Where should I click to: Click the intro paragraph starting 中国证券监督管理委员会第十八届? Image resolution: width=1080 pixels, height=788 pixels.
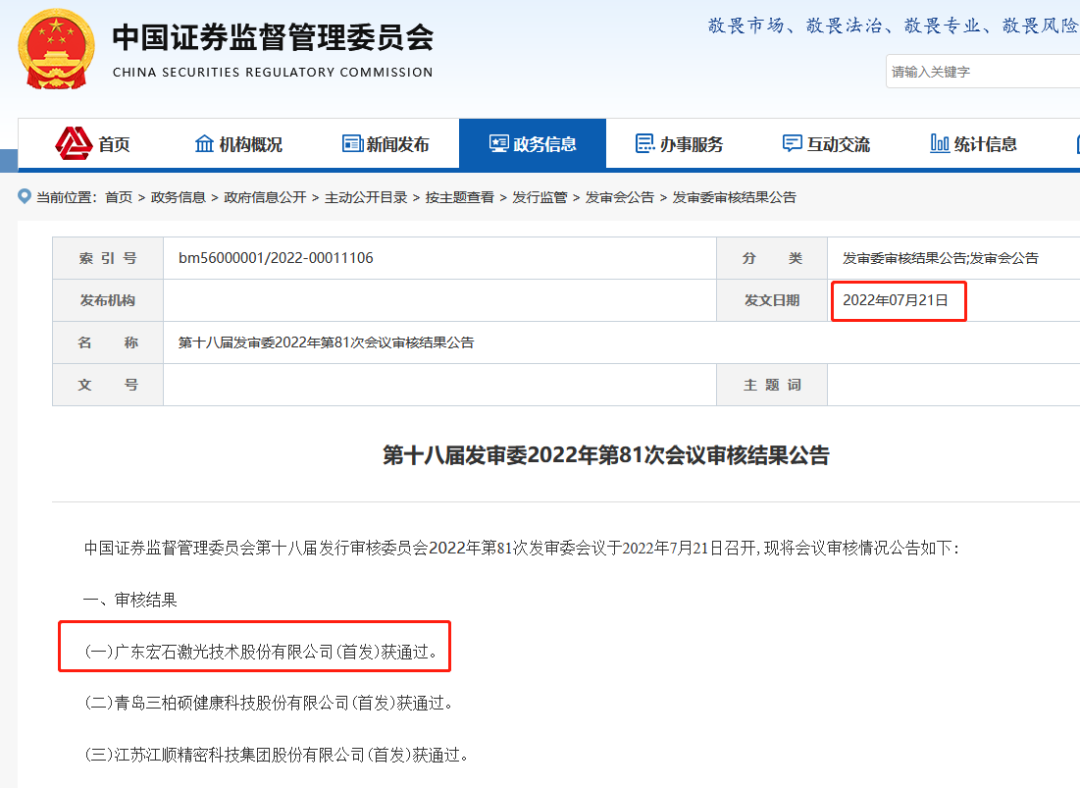coord(521,548)
